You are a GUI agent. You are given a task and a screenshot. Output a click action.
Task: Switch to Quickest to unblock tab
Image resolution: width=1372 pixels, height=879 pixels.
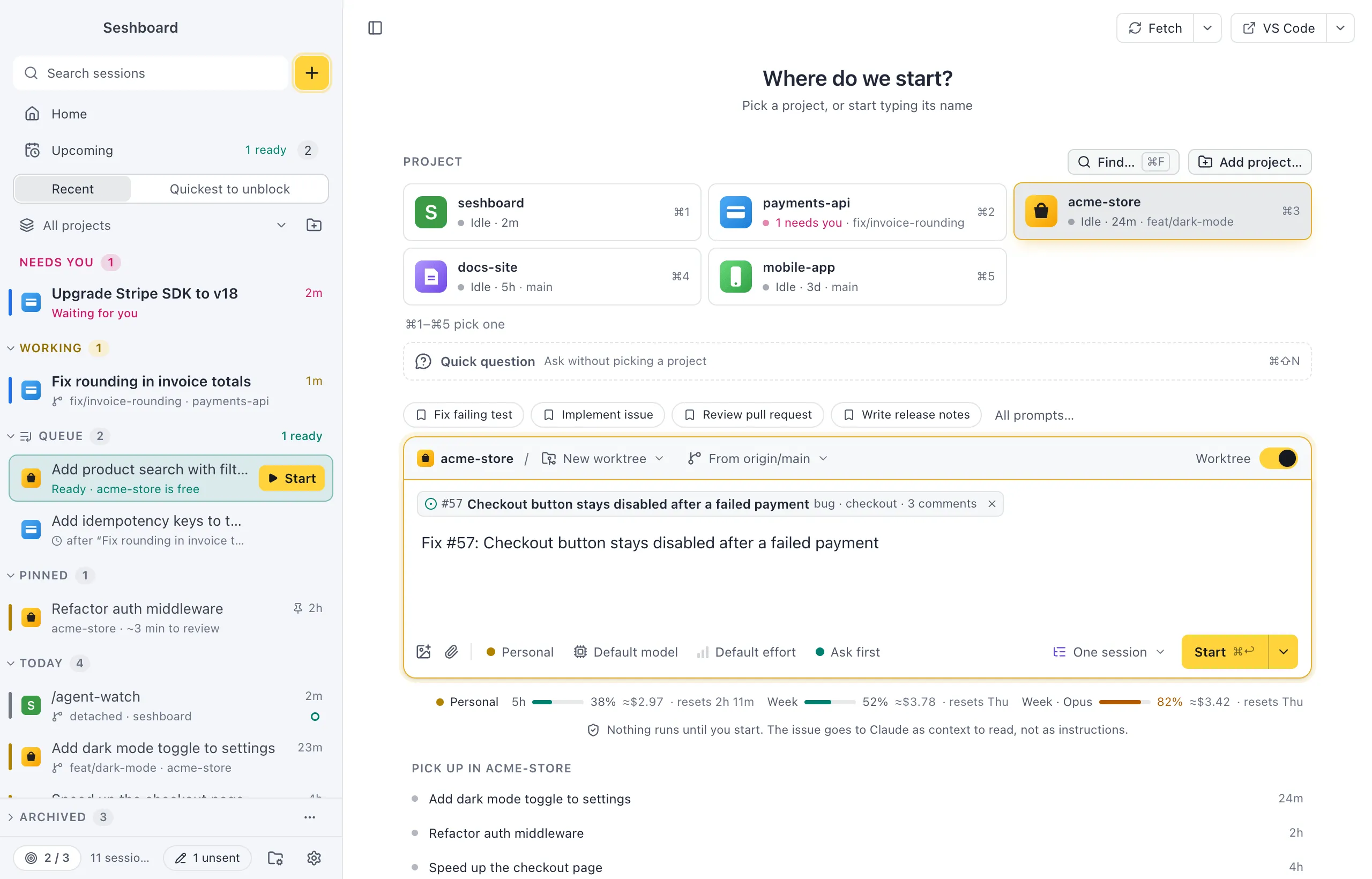pyautogui.click(x=229, y=189)
